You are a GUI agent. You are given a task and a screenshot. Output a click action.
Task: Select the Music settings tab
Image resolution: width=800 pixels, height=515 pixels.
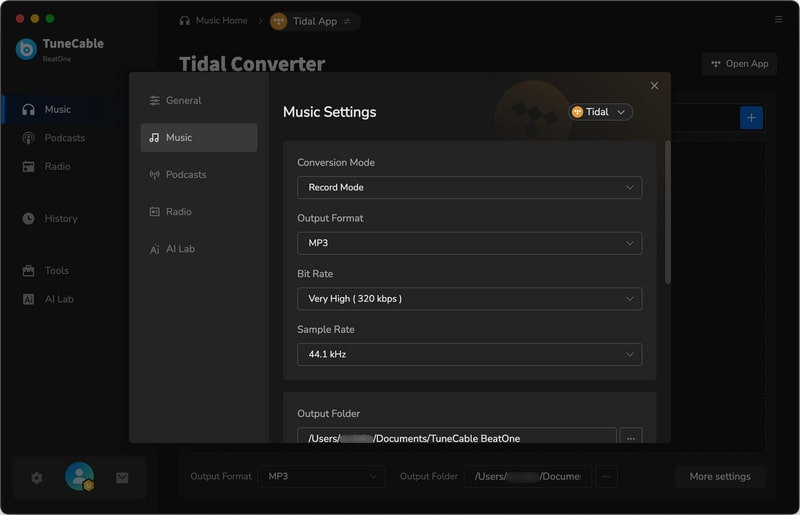(198, 137)
